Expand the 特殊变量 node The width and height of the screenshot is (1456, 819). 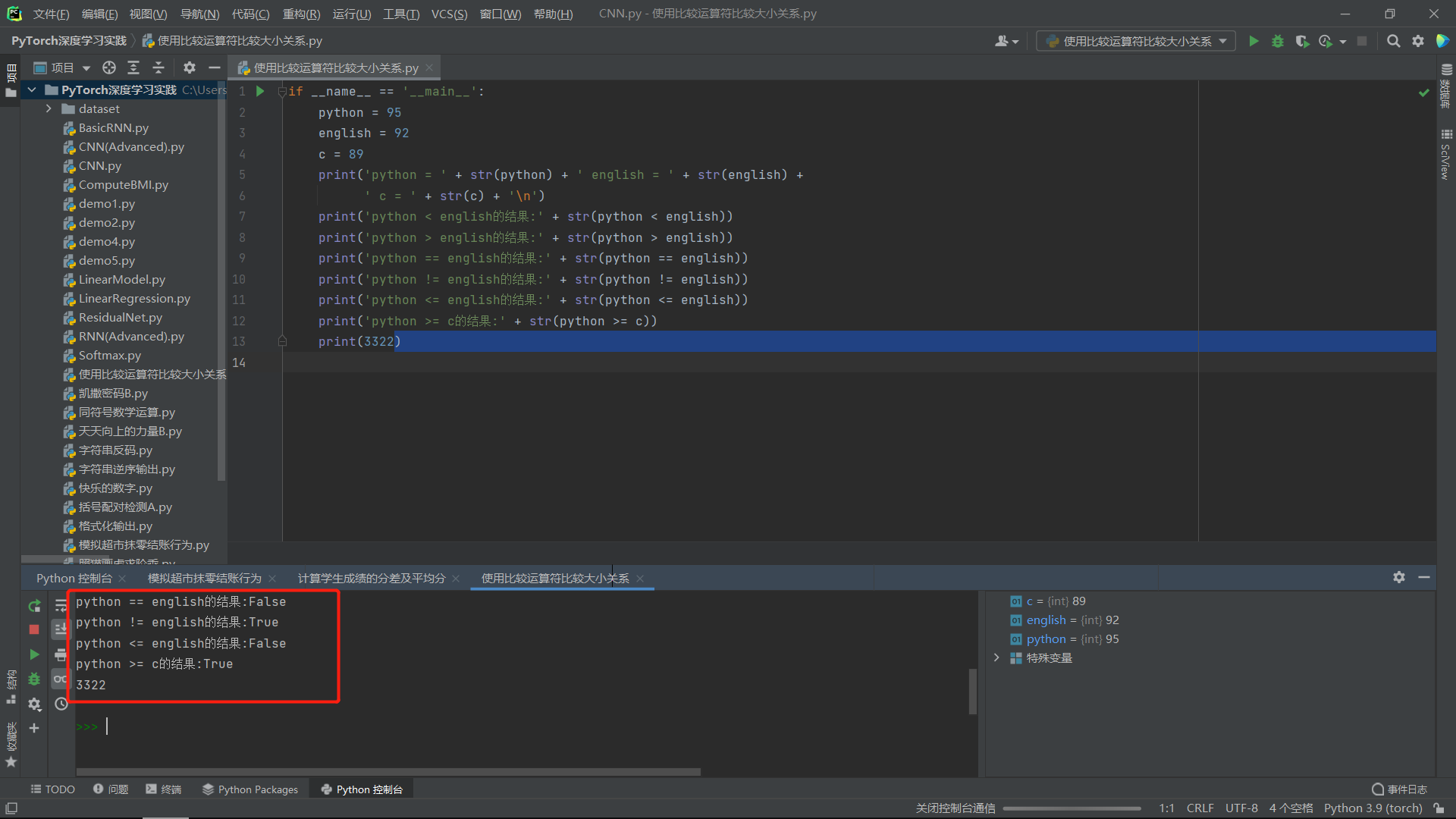coord(996,657)
